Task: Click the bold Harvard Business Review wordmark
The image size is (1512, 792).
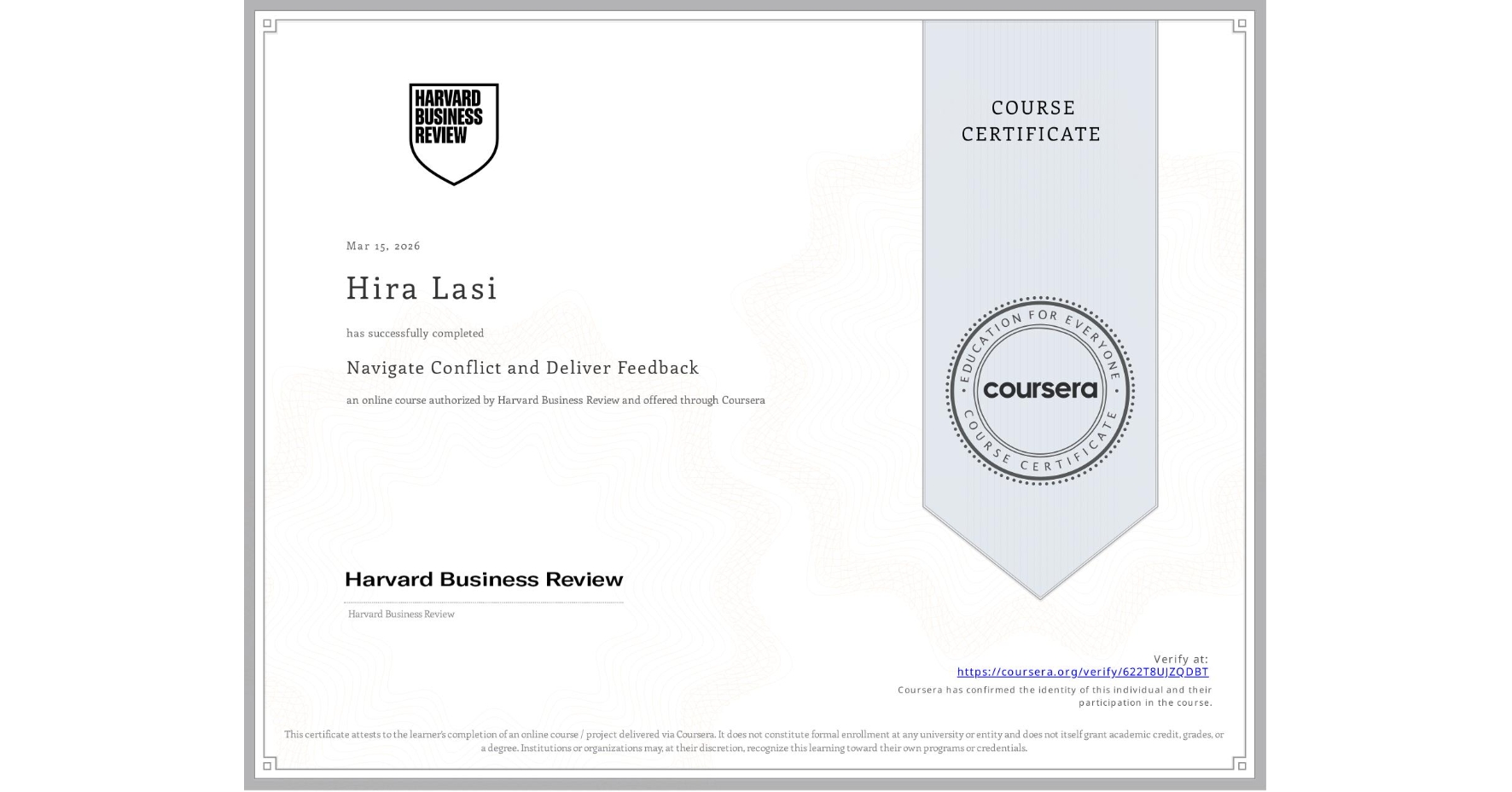Action: 484,579
